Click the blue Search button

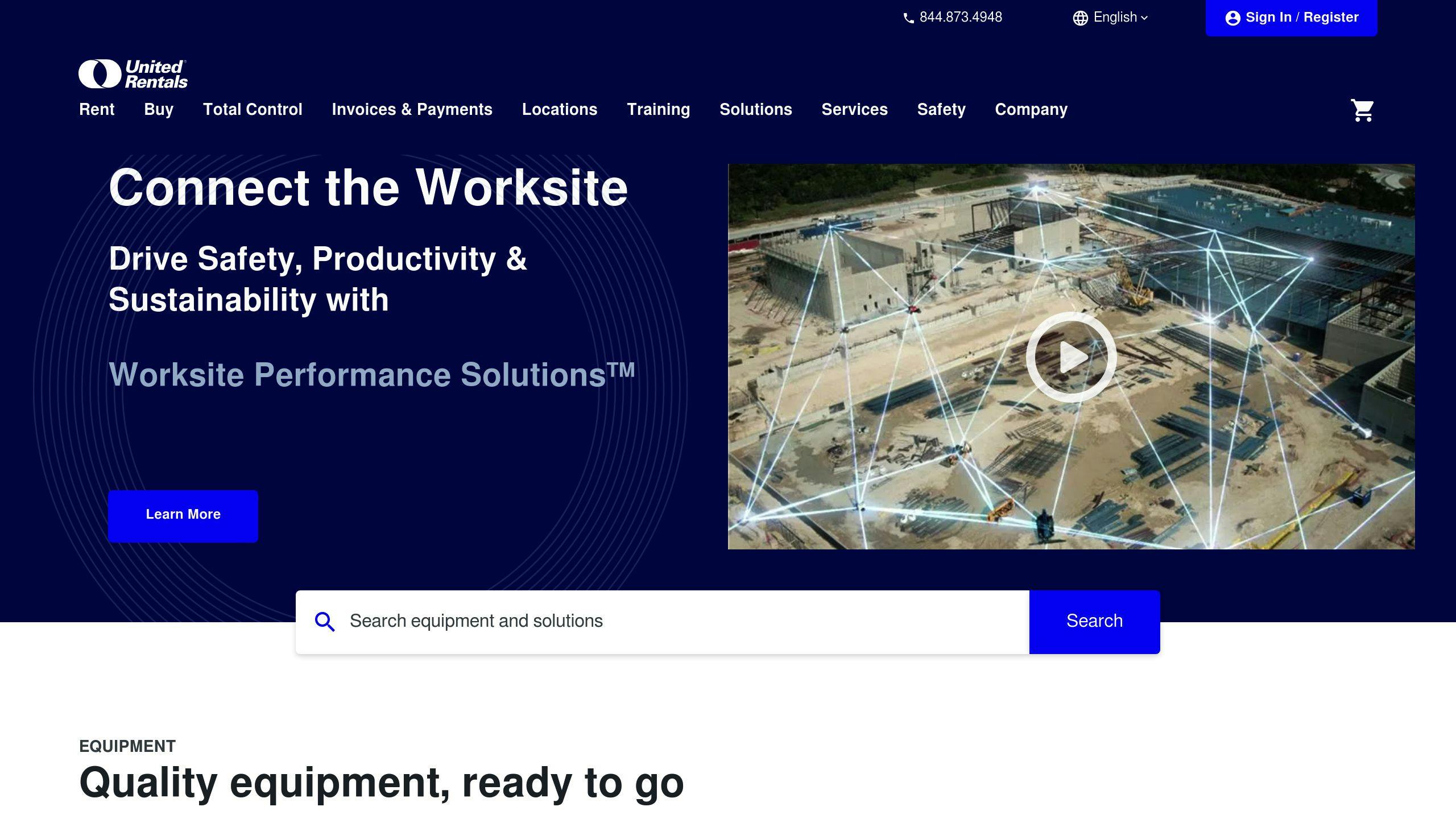click(x=1094, y=622)
